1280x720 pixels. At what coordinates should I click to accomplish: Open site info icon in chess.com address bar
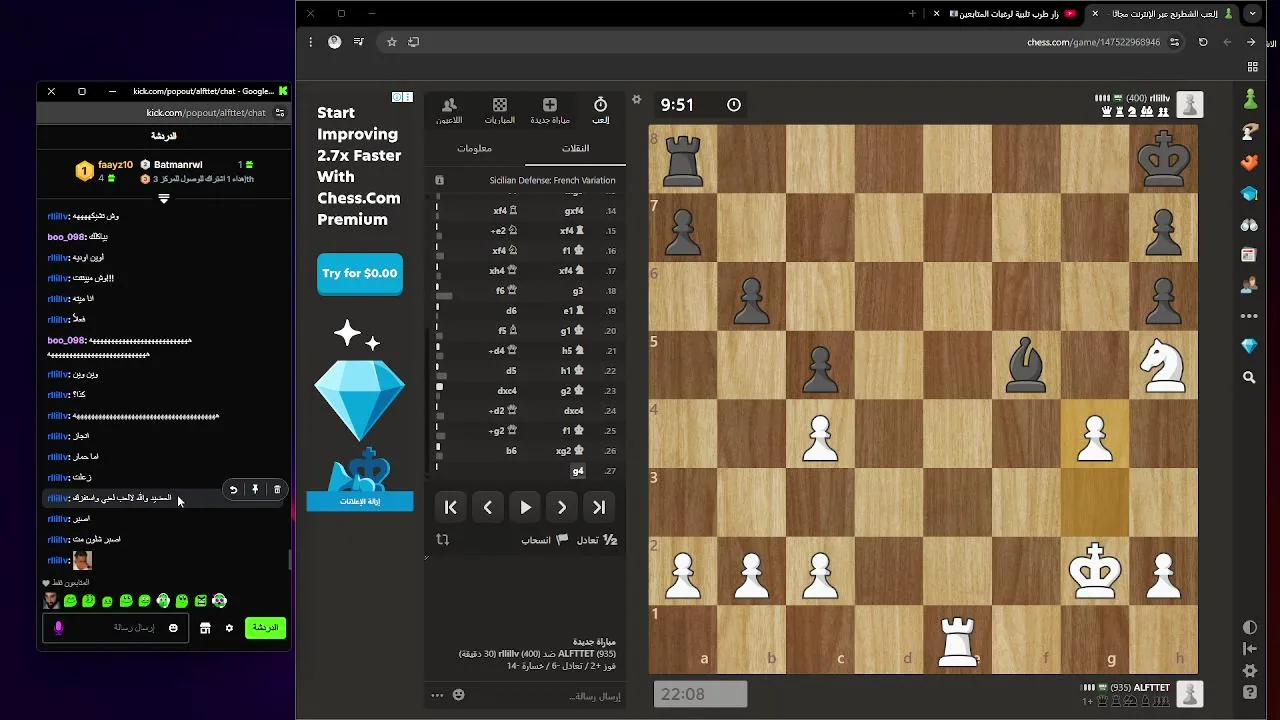click(1175, 42)
